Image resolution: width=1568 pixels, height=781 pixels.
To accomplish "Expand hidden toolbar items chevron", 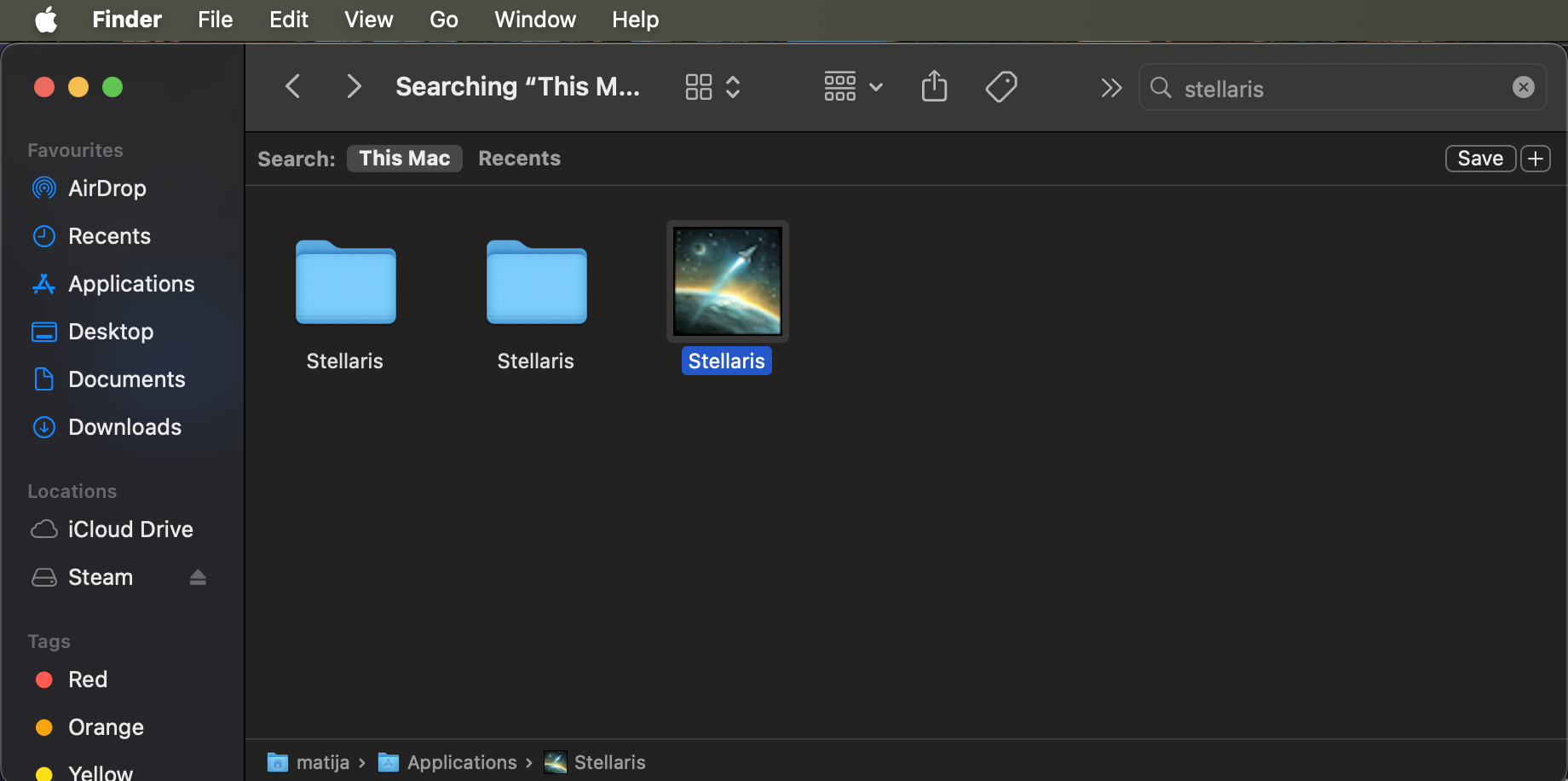I will click(x=1110, y=88).
